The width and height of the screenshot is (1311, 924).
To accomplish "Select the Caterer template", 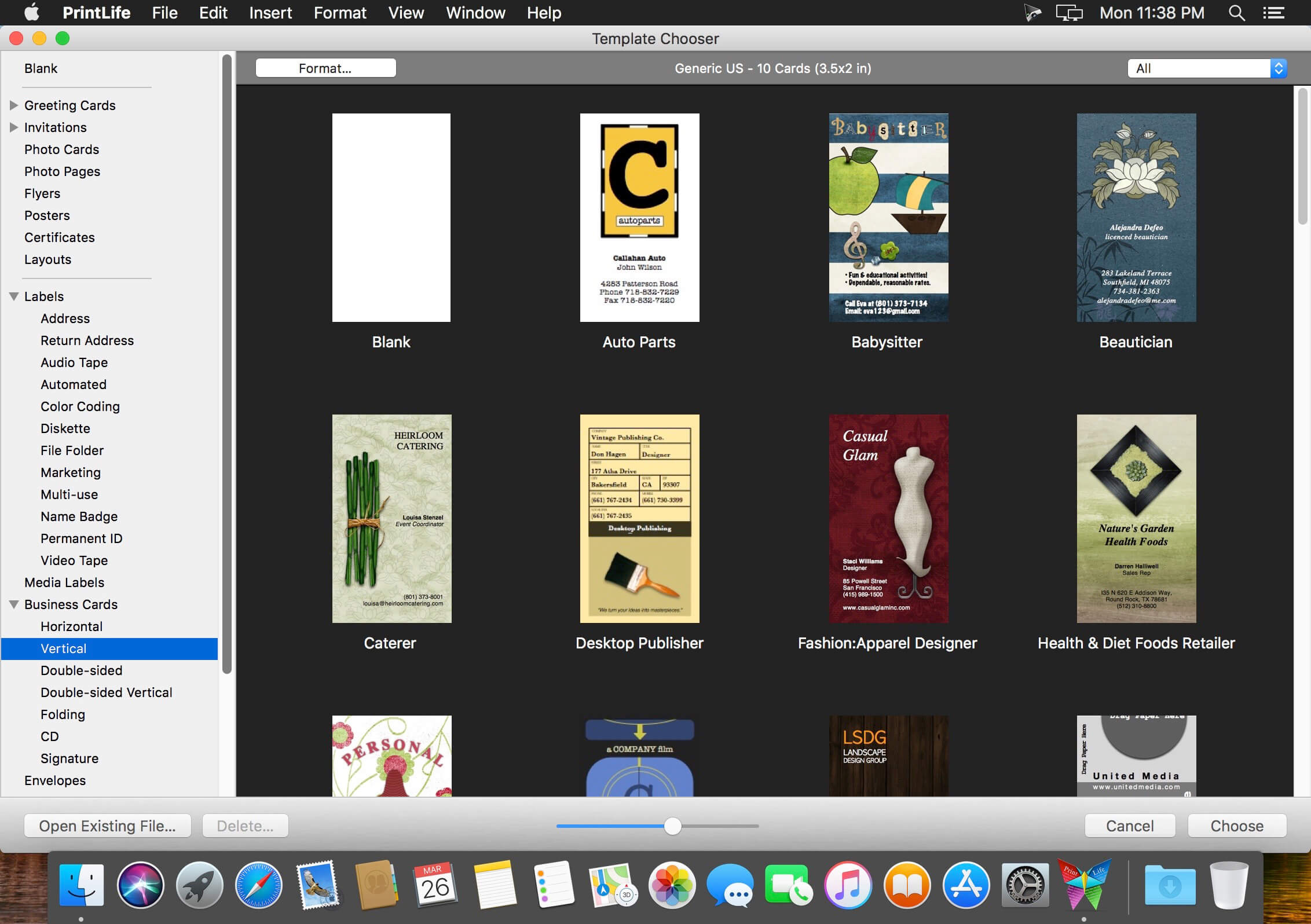I will coord(391,519).
